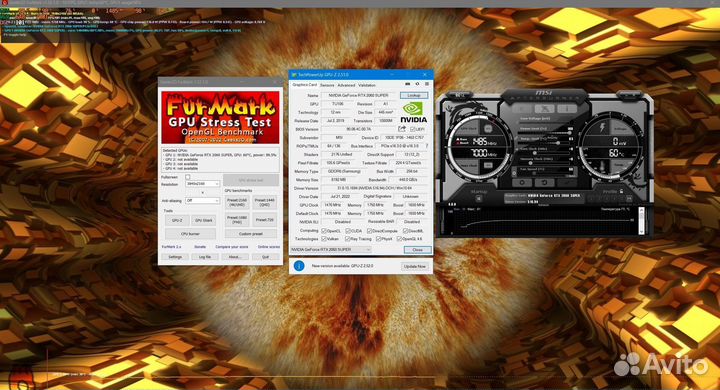Open the FurMark Resolution dropdown
The image size is (720, 390).
click(x=202, y=184)
